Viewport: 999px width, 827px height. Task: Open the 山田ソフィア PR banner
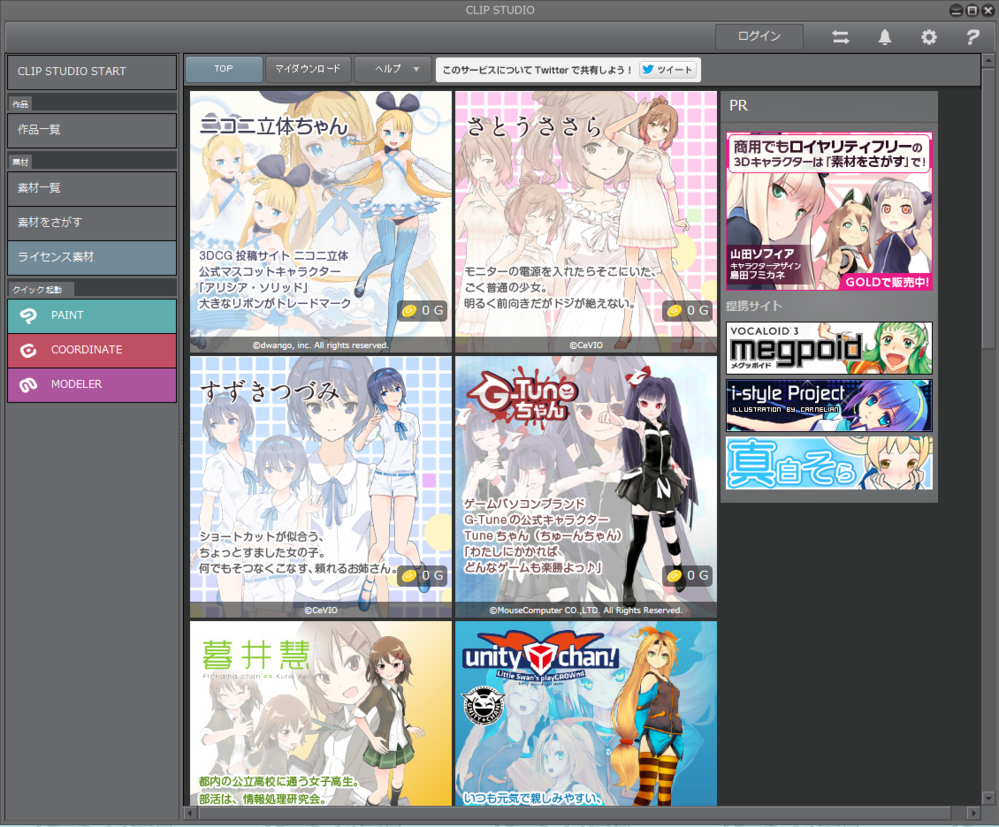click(829, 212)
